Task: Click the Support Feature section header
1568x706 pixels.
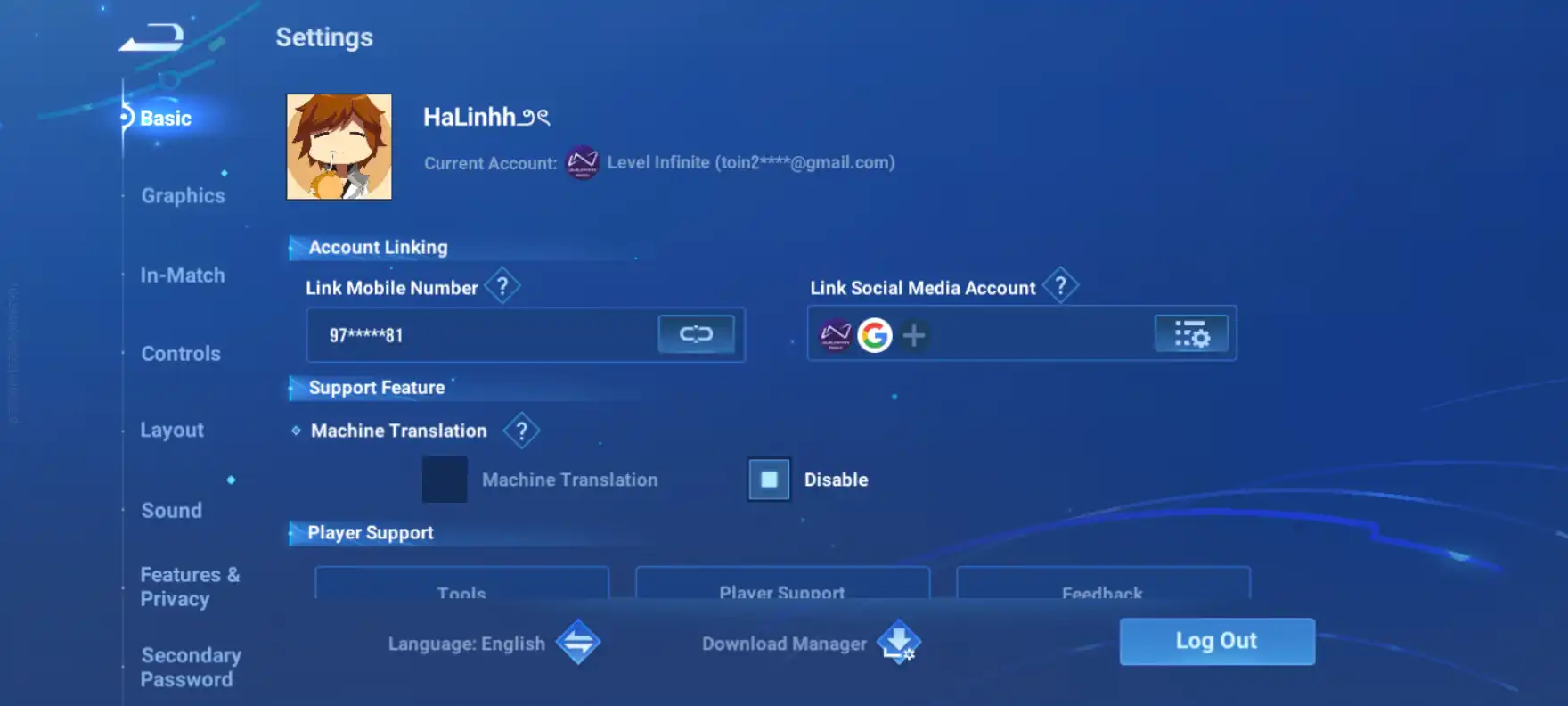Action: 377,388
